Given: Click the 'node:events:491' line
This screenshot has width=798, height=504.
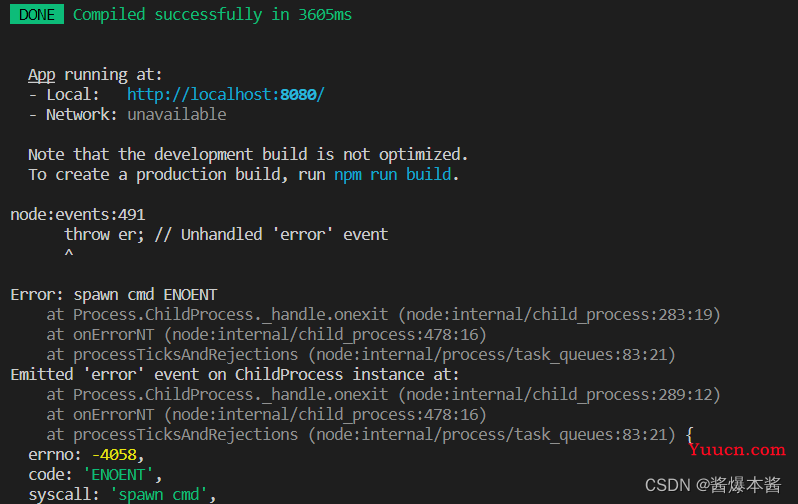Looking at the screenshot, I should pyautogui.click(x=78, y=214).
